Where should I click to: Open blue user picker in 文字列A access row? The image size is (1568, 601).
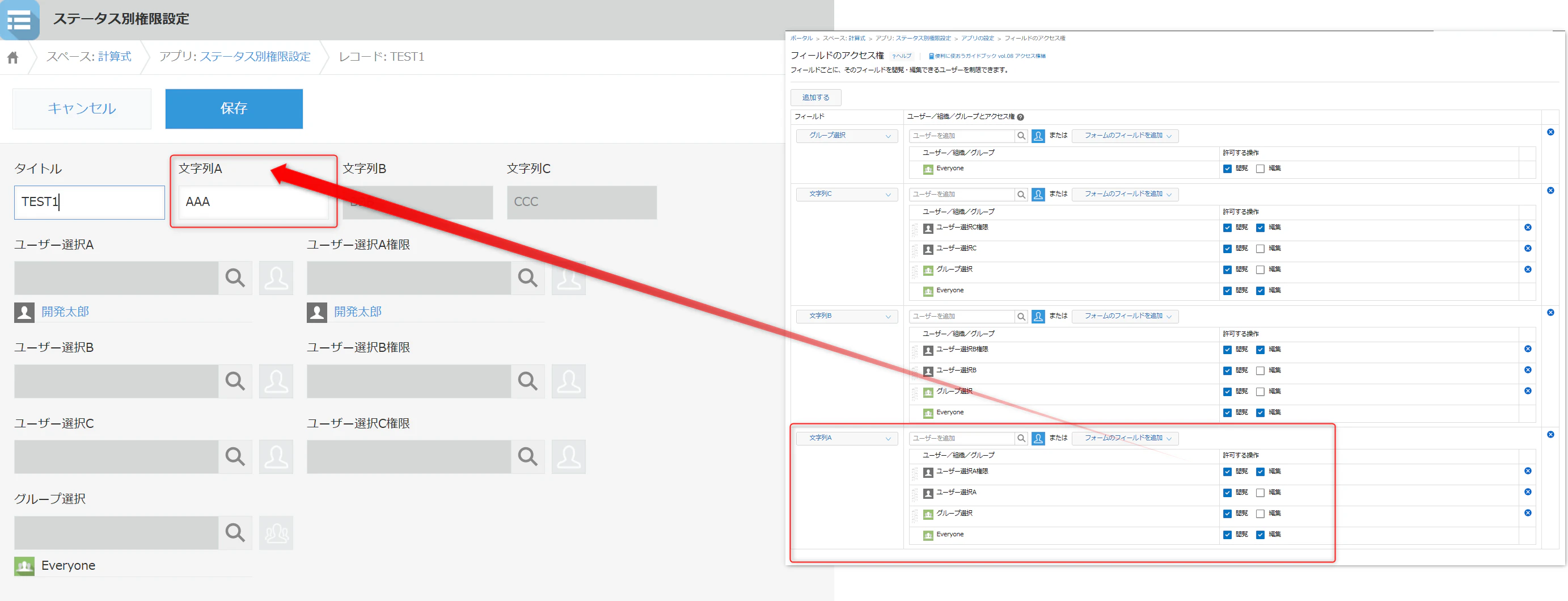(x=1038, y=439)
